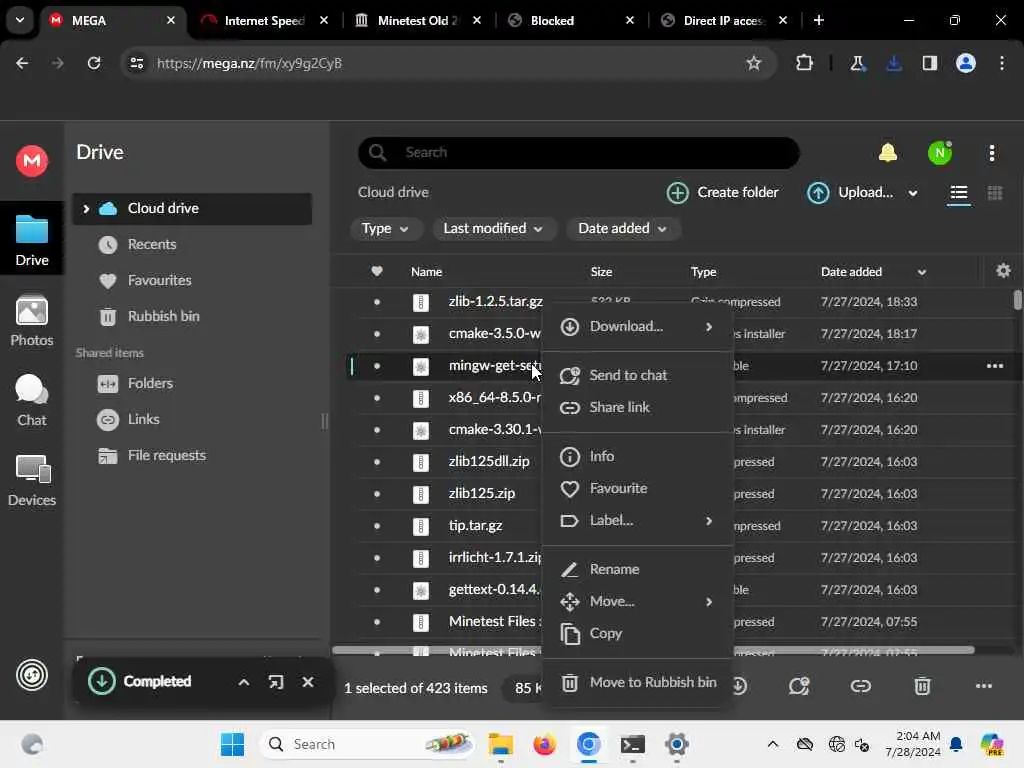
Task: Click the share link icon in bottom bar
Action: click(860, 686)
